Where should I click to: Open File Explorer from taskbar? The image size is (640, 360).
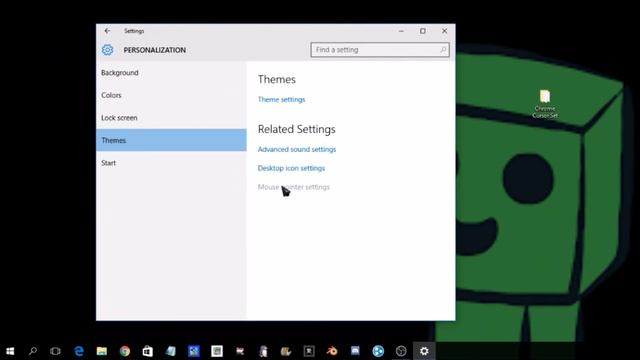pyautogui.click(x=102, y=351)
